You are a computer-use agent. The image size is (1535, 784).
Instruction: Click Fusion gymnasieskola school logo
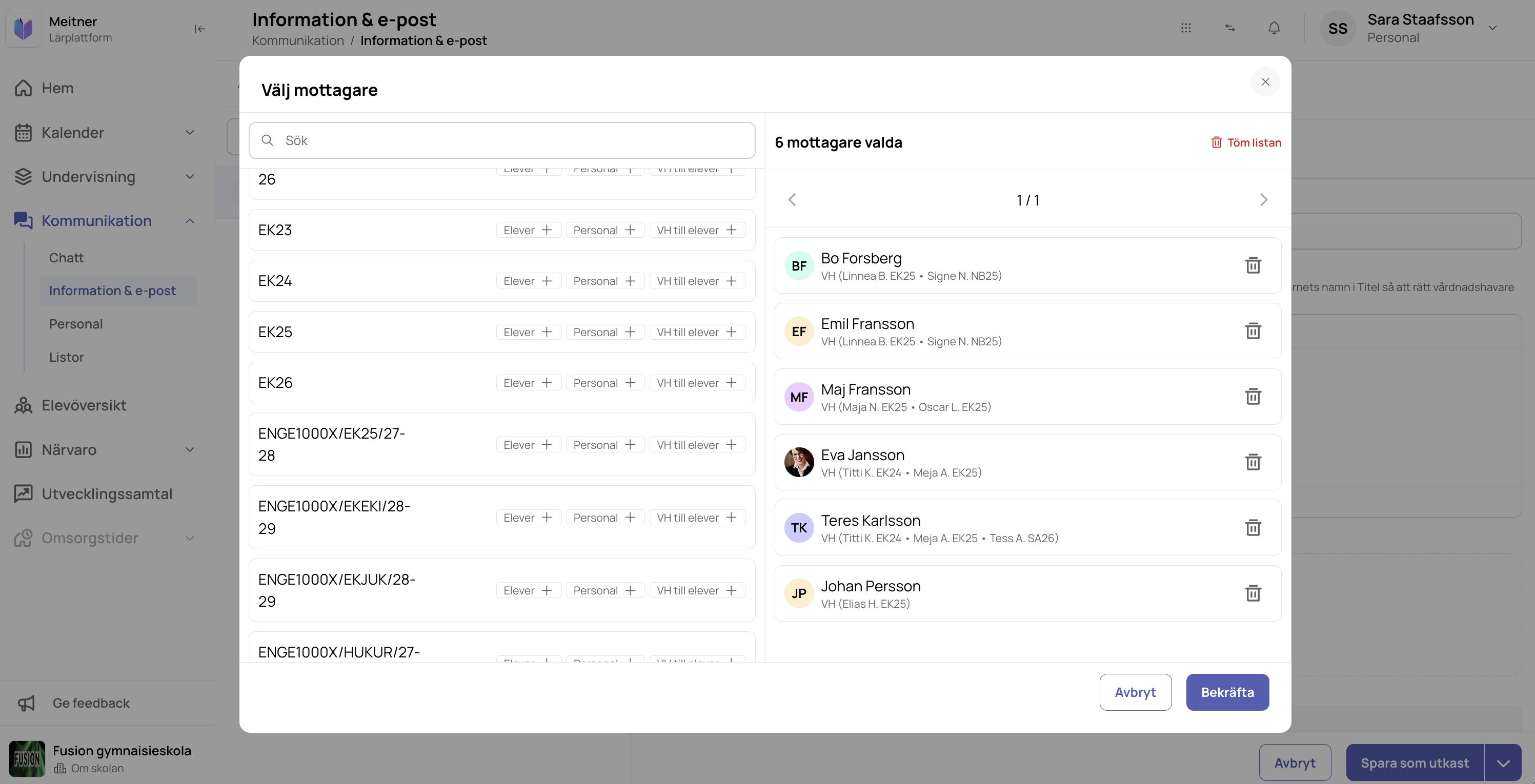(27, 758)
